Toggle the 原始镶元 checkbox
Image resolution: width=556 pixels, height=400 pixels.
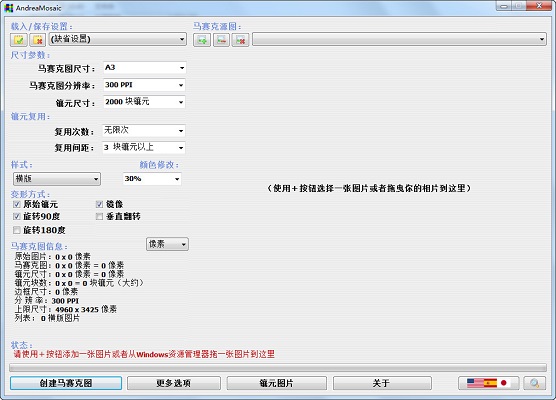16,204
